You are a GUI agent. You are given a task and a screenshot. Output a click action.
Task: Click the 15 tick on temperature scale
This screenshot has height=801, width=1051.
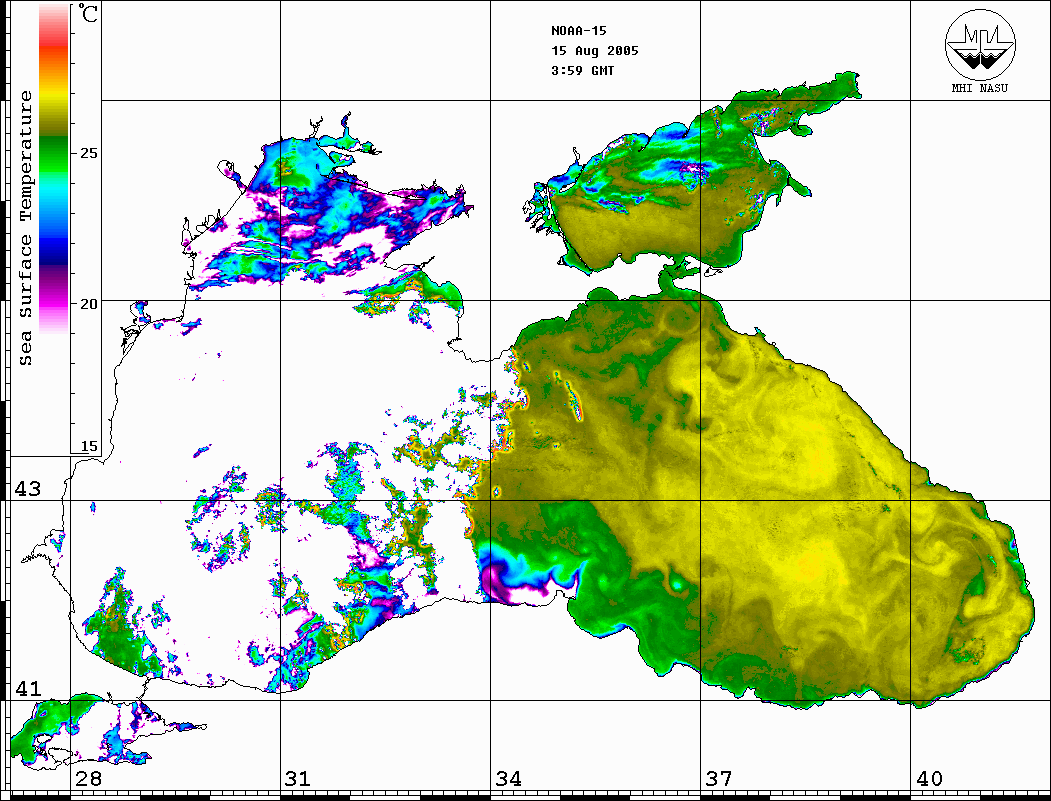point(88,446)
